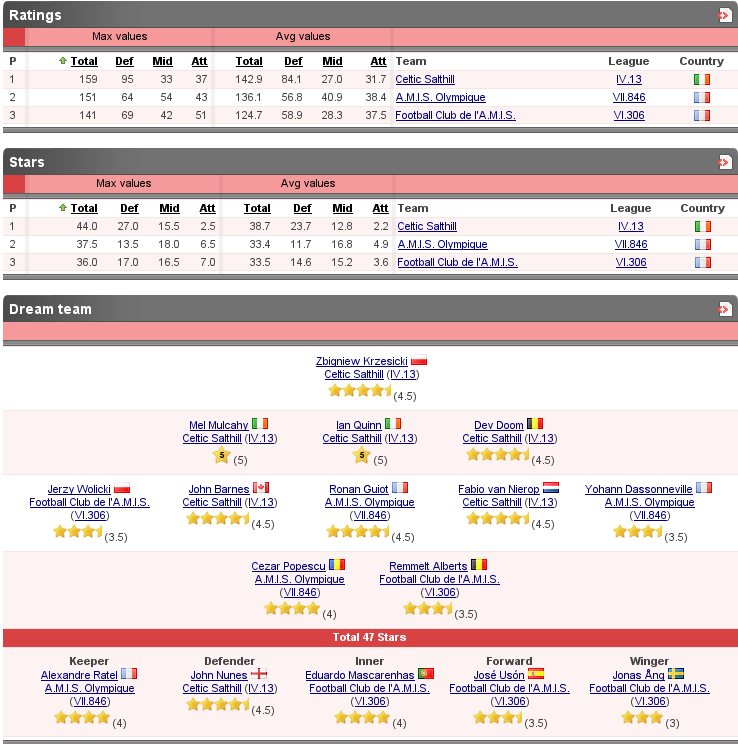Viewport: 738px width, 744px height.
Task: Open league VI.306 in Ratings table
Action: point(629,115)
